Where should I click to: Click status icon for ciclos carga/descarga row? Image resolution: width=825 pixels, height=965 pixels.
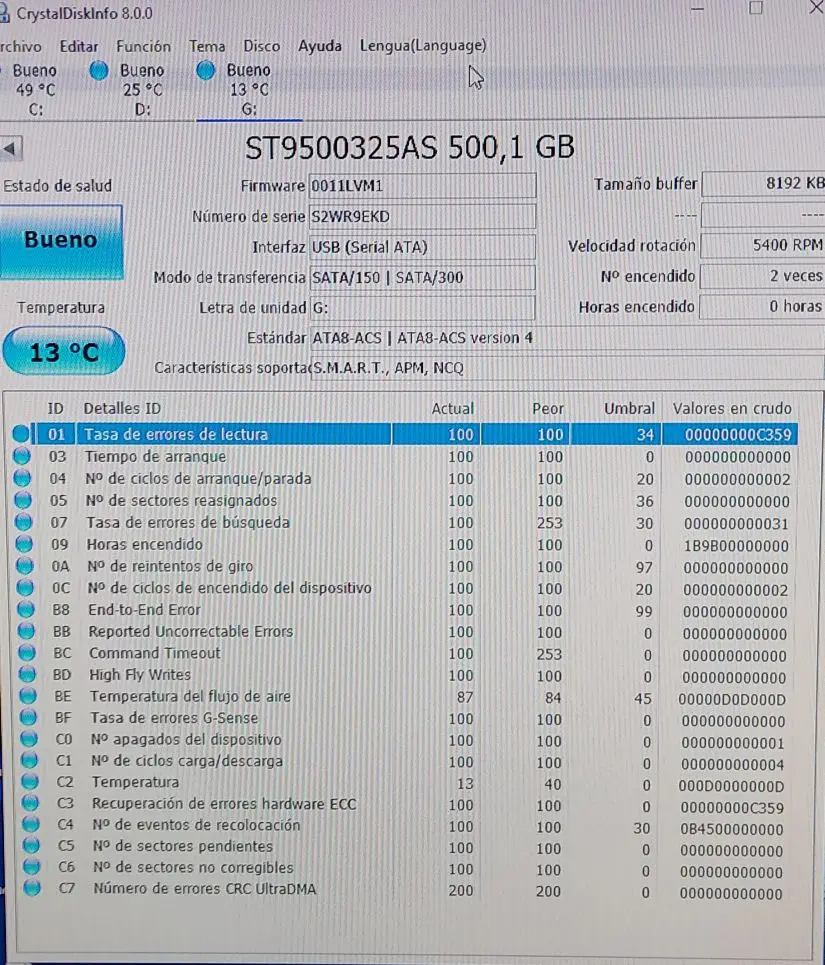[x=30, y=761]
